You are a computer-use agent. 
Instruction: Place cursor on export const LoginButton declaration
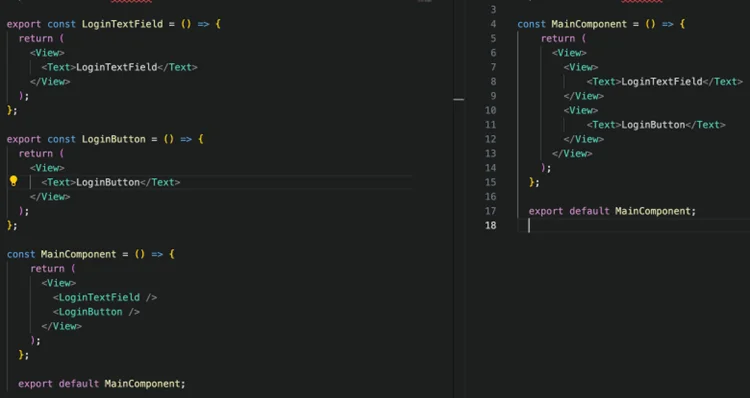105,139
